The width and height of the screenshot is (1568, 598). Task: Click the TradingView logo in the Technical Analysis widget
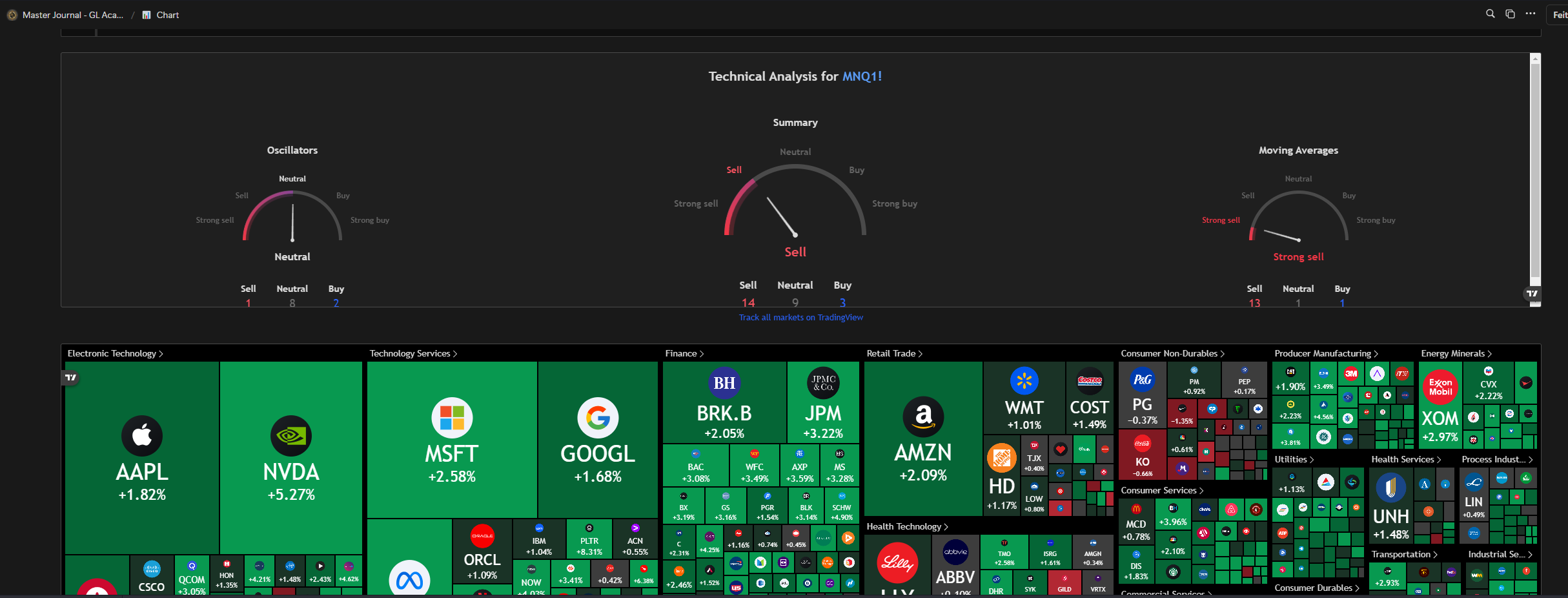1532,294
